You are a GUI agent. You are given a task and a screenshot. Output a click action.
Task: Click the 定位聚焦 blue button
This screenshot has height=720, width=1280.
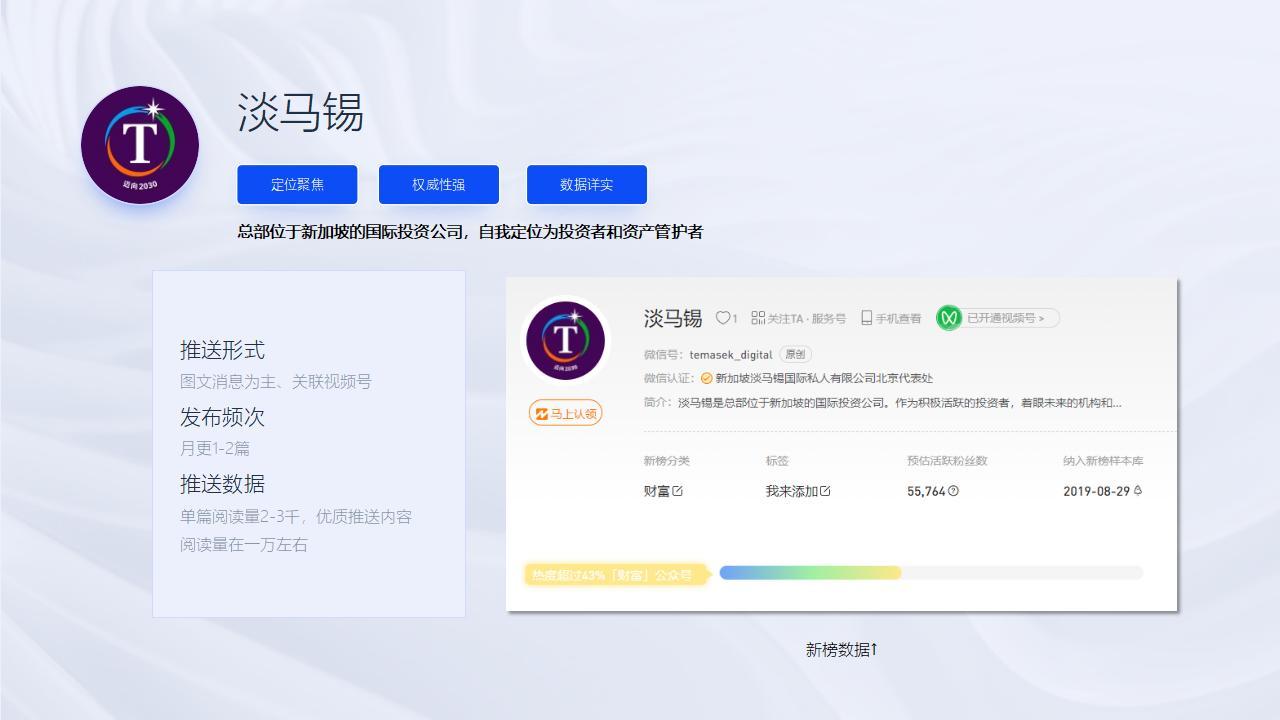(297, 184)
